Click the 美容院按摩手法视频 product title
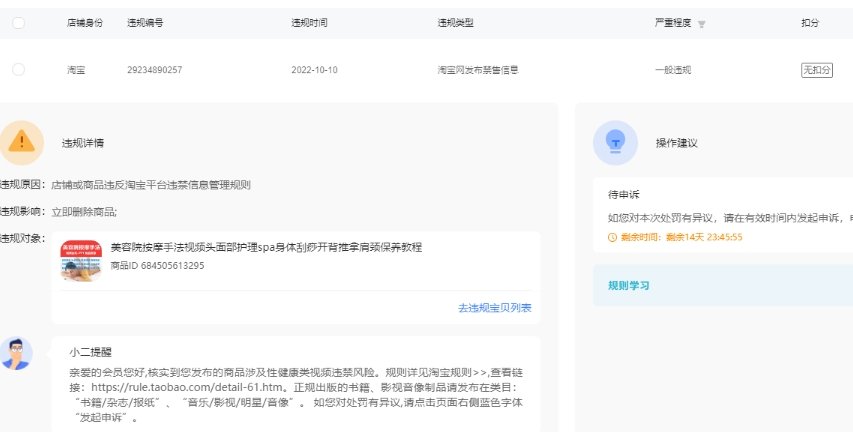The image size is (853, 432). tap(266, 247)
